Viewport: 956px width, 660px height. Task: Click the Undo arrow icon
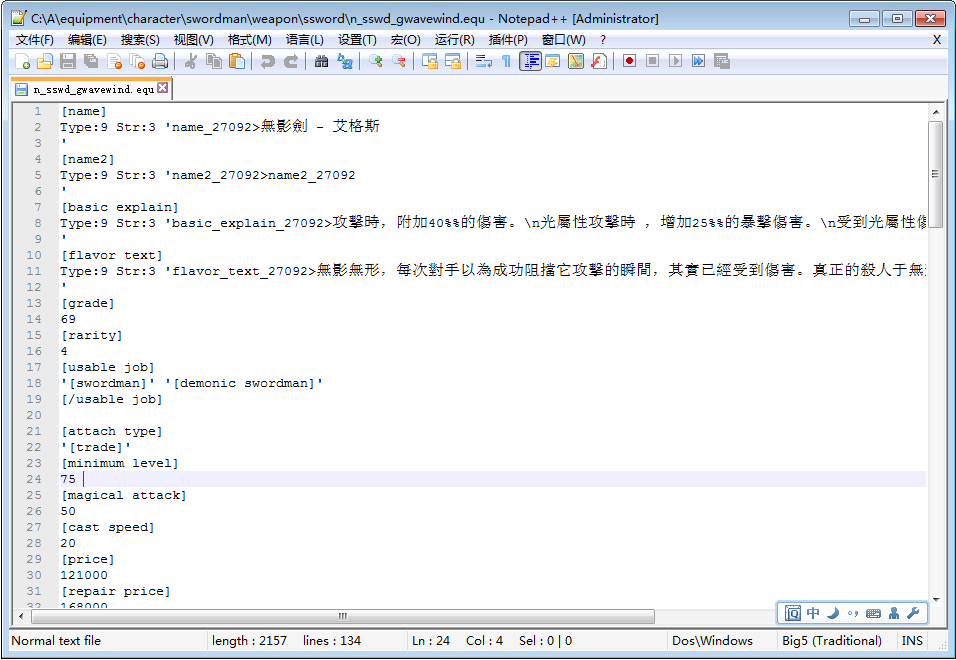(x=267, y=60)
